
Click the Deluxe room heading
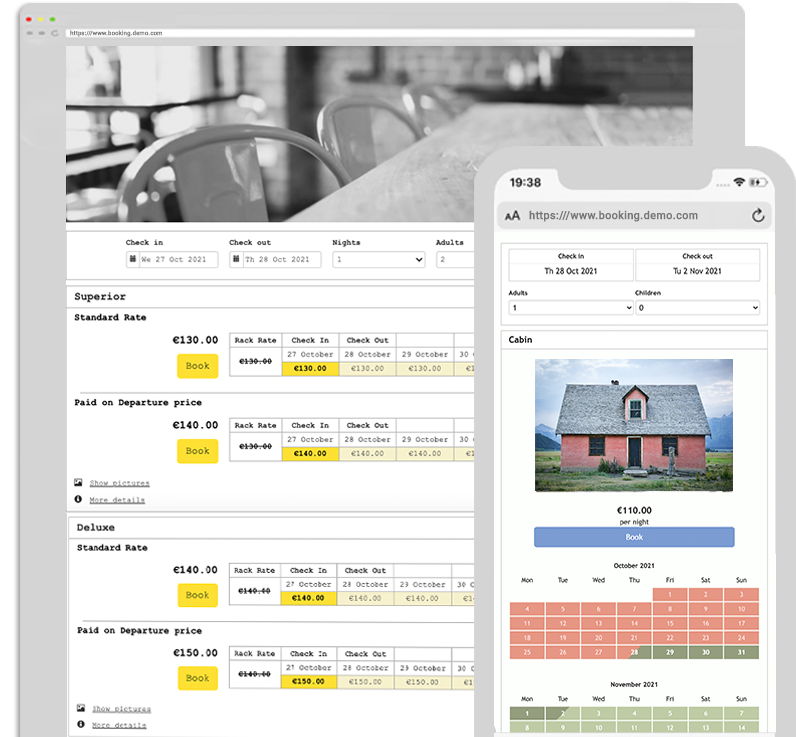(x=95, y=527)
